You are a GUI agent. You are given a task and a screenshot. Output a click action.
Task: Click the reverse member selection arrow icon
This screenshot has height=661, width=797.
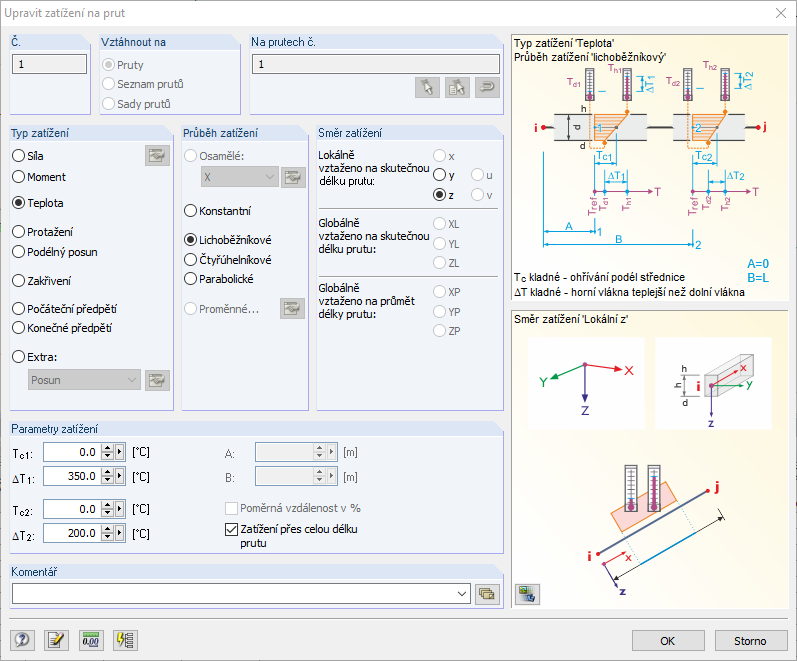(487, 88)
